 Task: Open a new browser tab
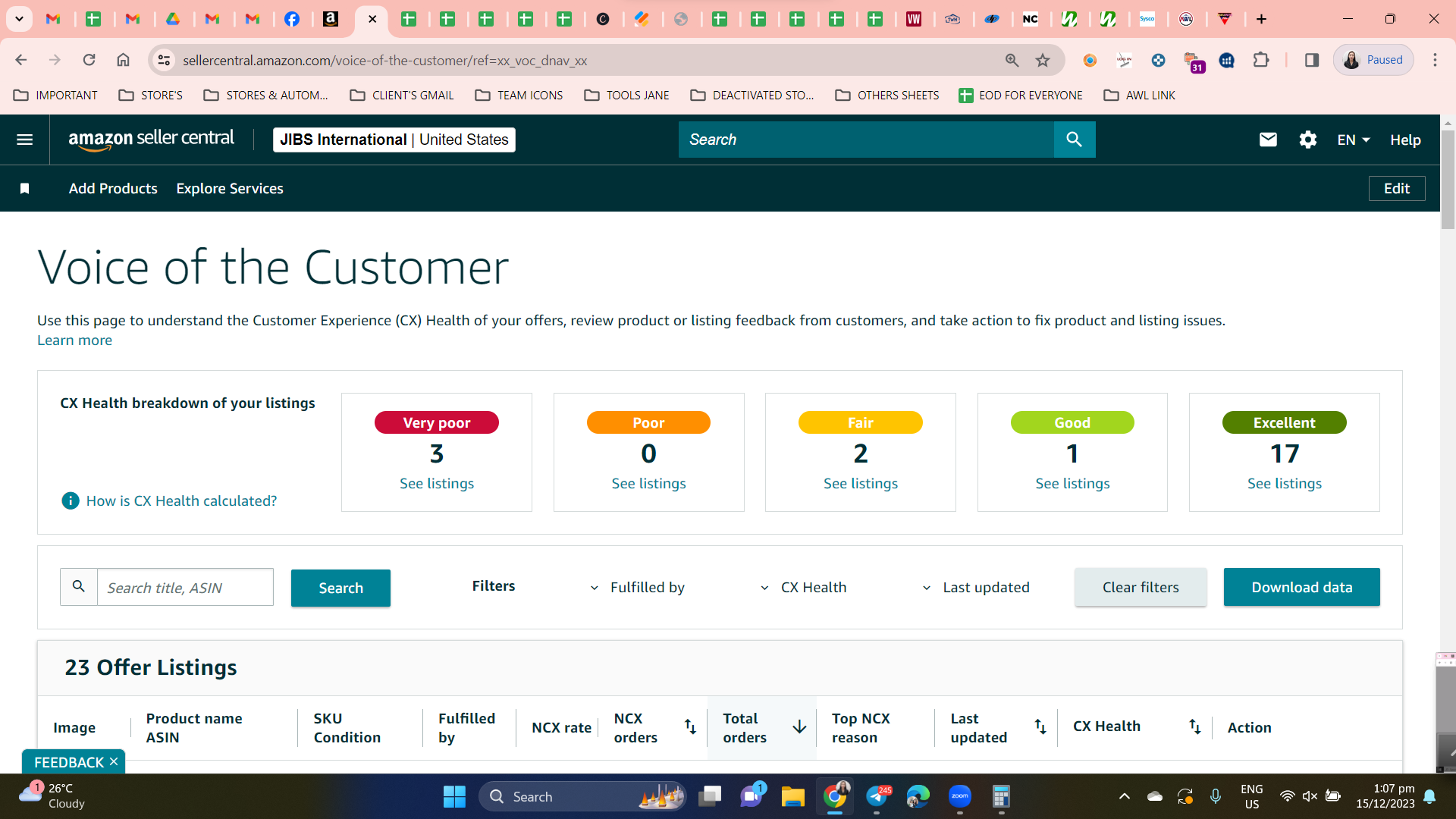(1261, 19)
